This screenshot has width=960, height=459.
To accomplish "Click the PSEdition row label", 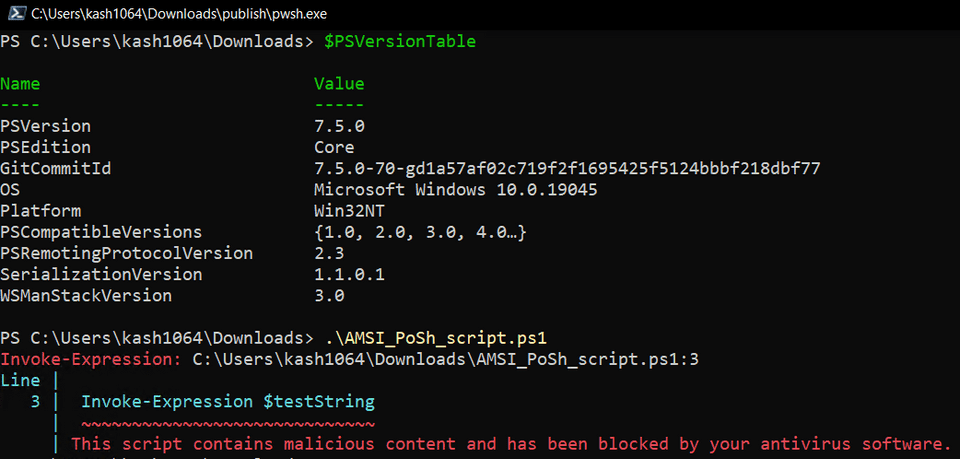I will [x=45, y=147].
